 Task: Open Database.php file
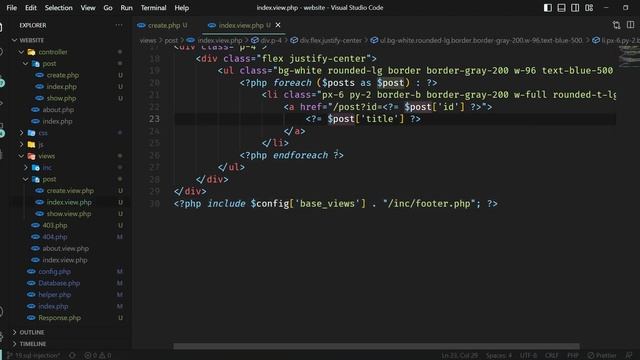click(x=59, y=283)
